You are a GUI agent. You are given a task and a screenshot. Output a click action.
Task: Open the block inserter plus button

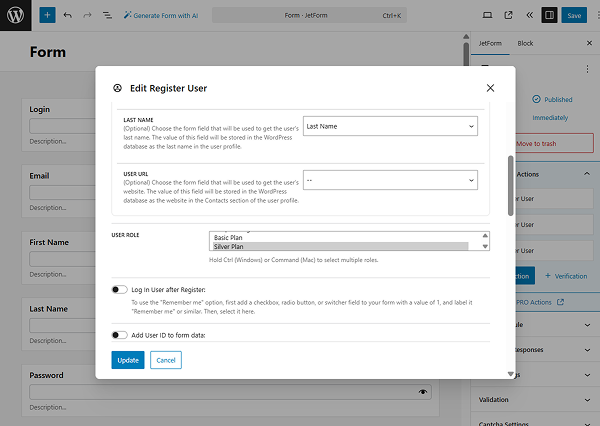(47, 15)
